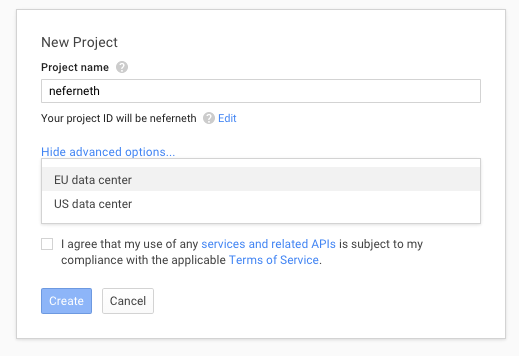Tick the Terms of Service agreement checkbox
519x360 pixels.
tap(47, 244)
